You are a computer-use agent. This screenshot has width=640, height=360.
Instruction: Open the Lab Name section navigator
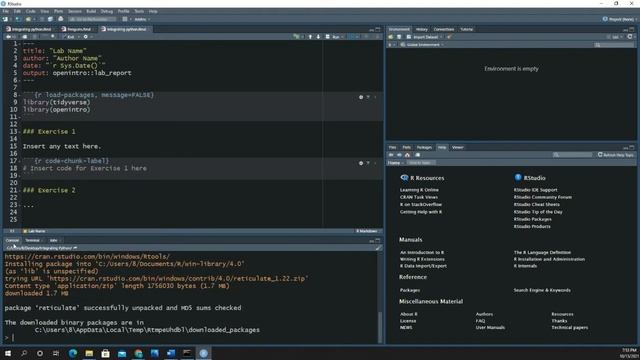34,231
